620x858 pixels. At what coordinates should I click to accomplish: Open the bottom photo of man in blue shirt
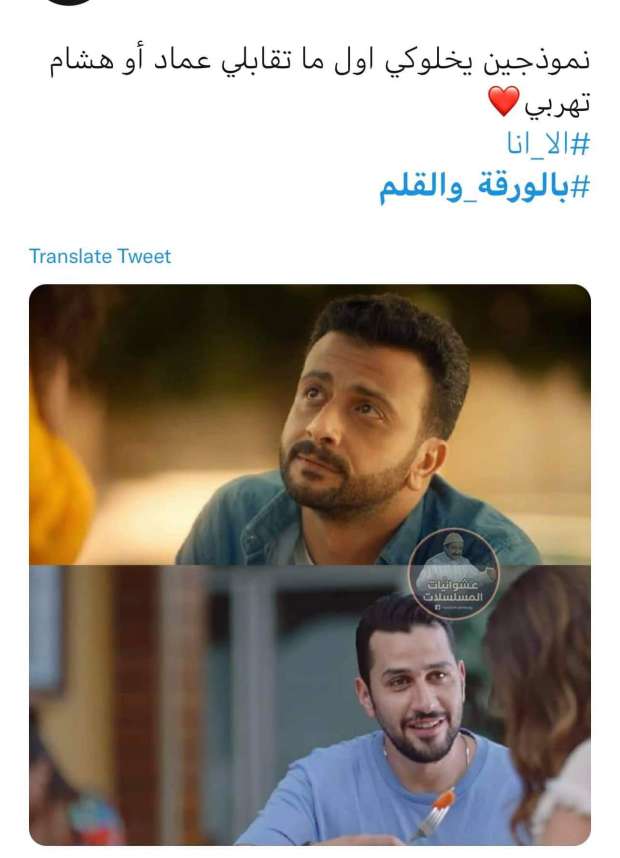pos(310,705)
